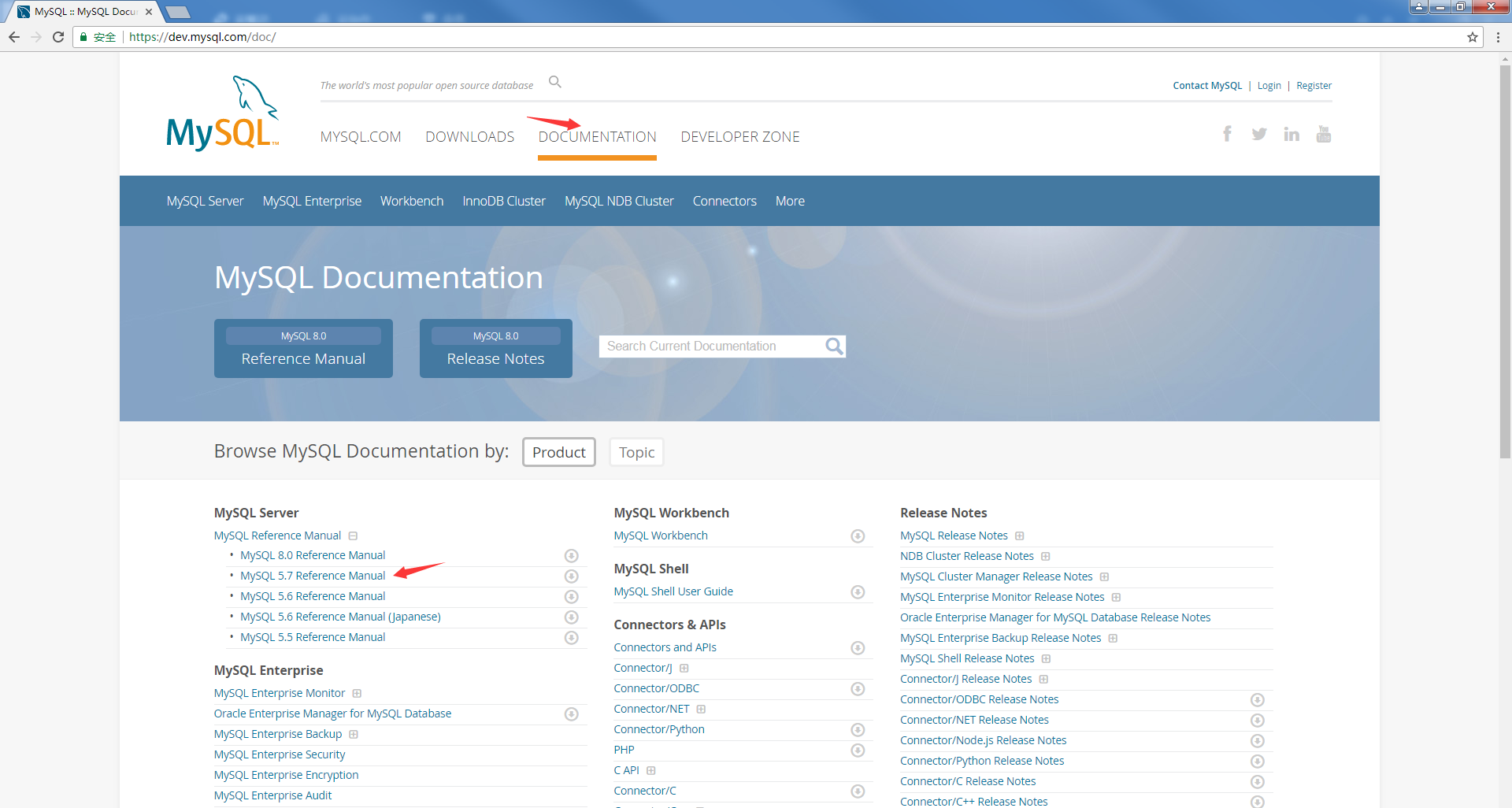Click the MySQL dolphin logo
1512x808 pixels.
click(x=223, y=113)
